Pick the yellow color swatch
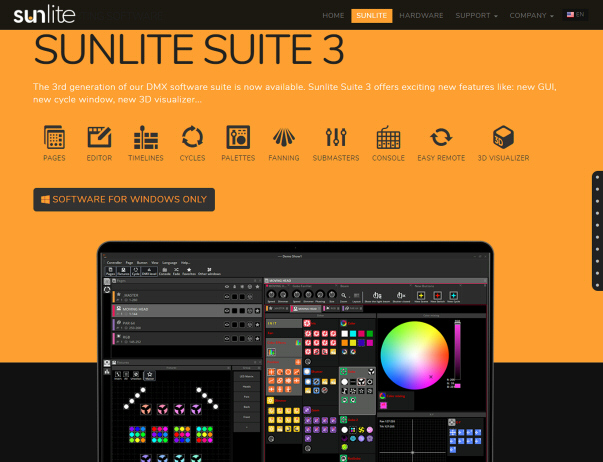 [353, 342]
